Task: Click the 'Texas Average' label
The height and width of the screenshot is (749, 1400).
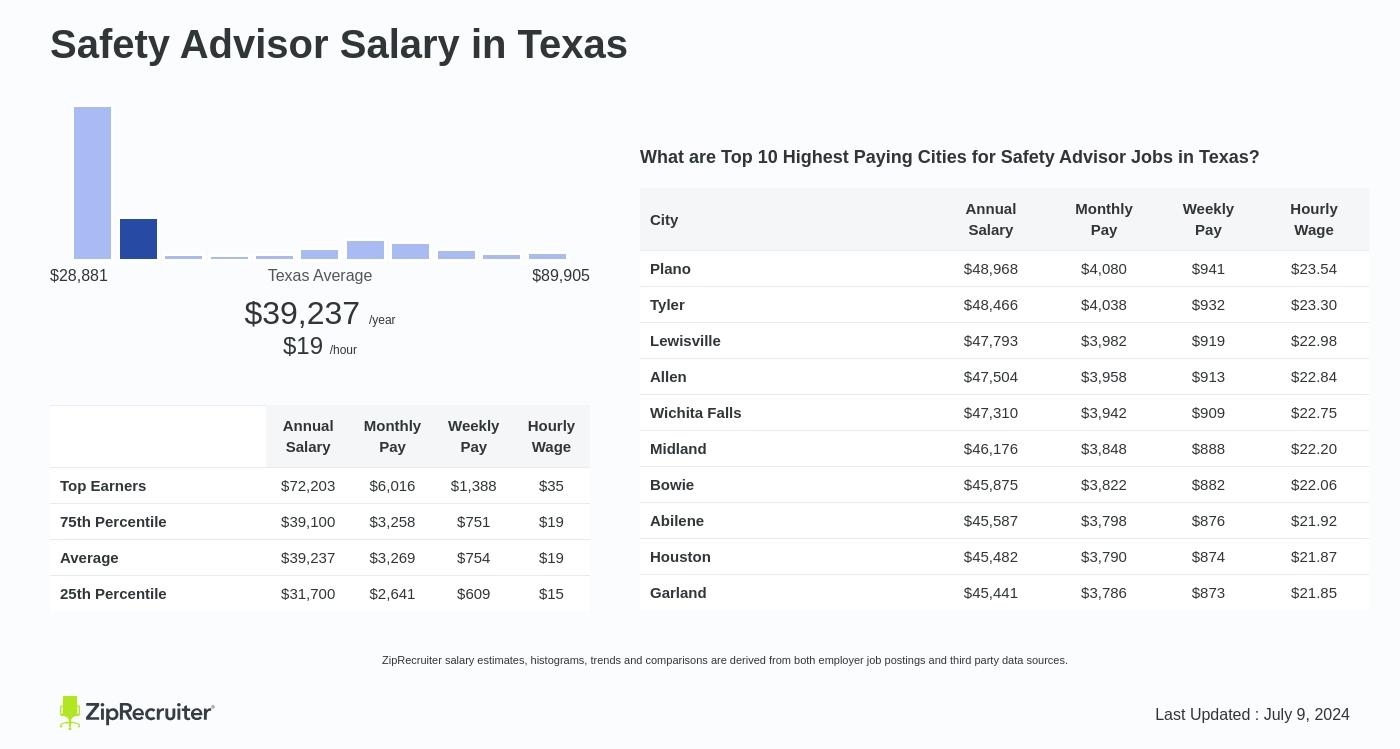Action: pyautogui.click(x=320, y=276)
